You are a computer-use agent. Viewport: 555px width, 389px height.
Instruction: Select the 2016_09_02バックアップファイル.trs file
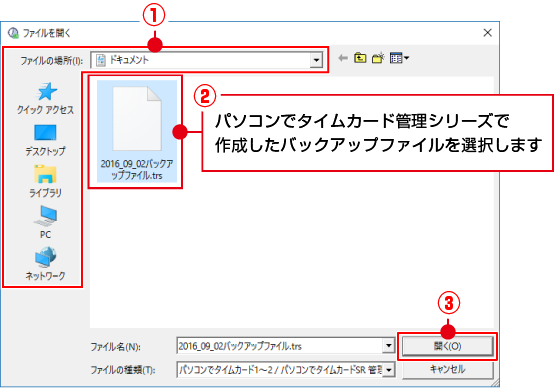click(x=137, y=131)
